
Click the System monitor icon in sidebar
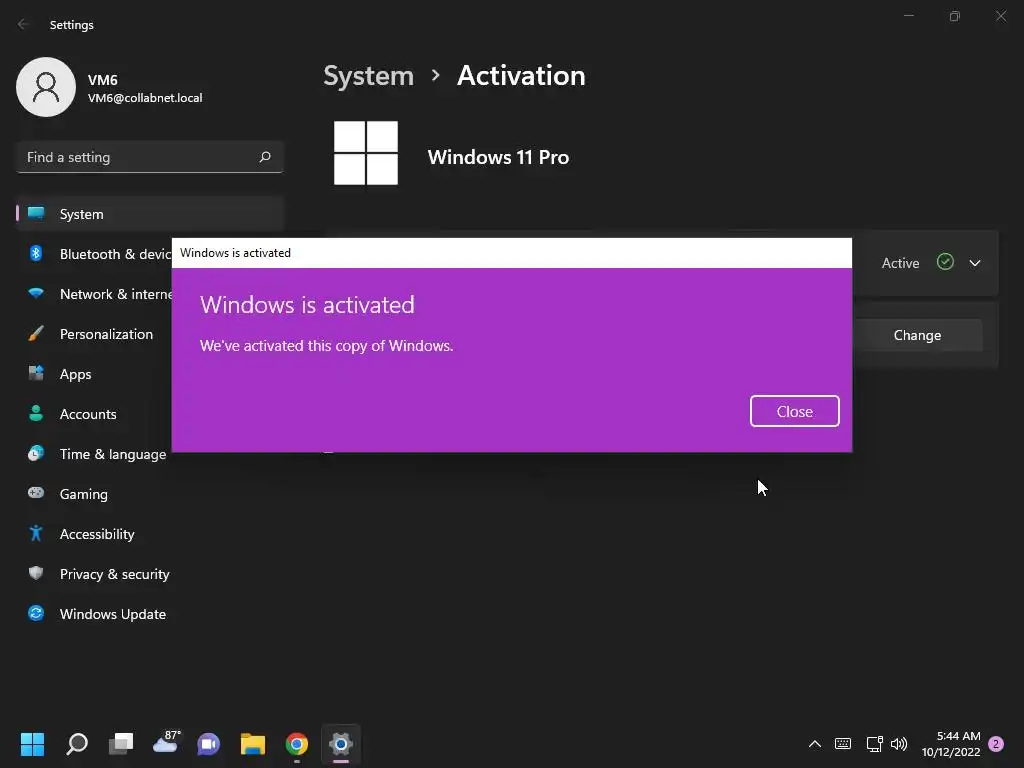[x=36, y=213]
